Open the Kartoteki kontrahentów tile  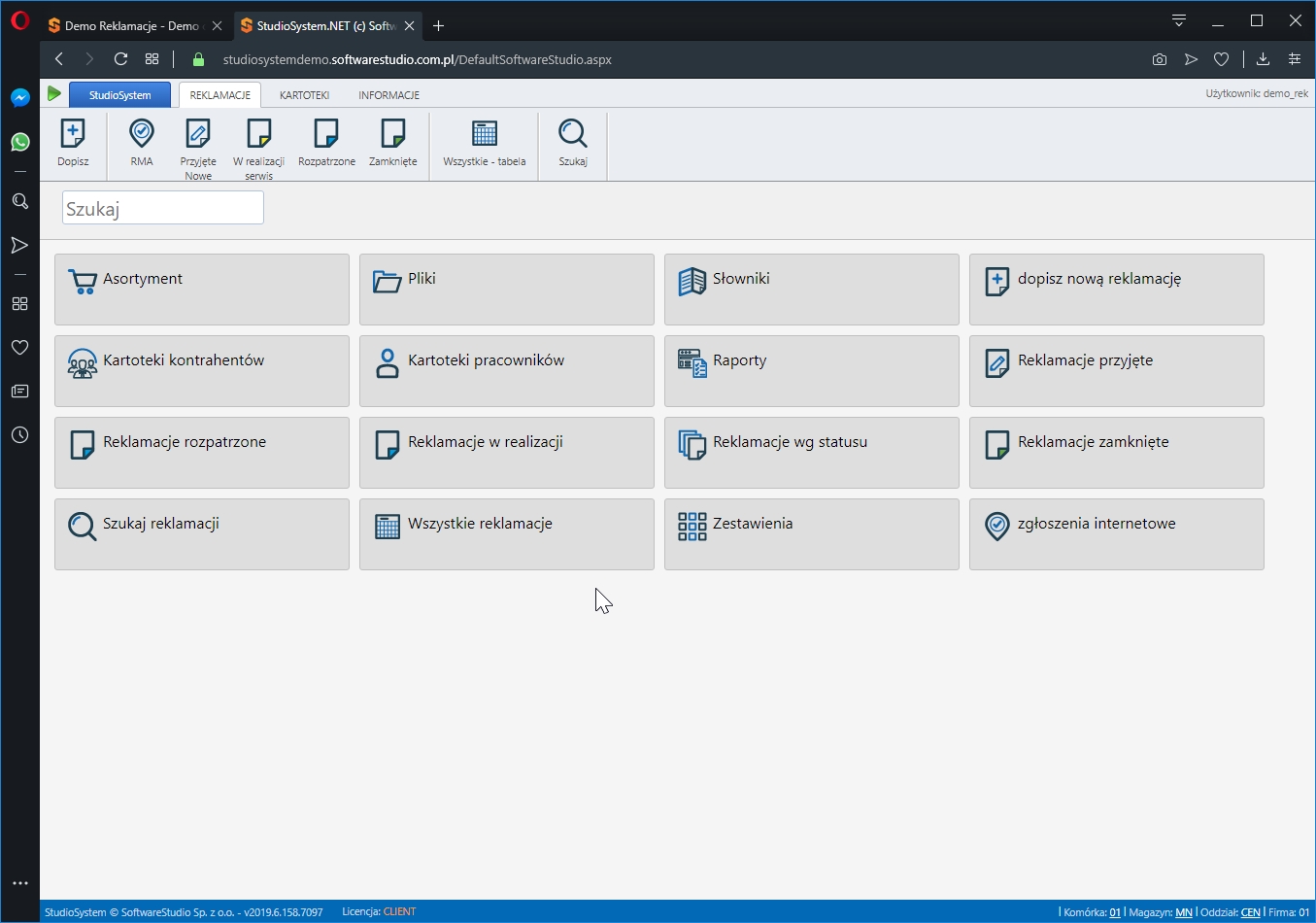[x=202, y=371]
